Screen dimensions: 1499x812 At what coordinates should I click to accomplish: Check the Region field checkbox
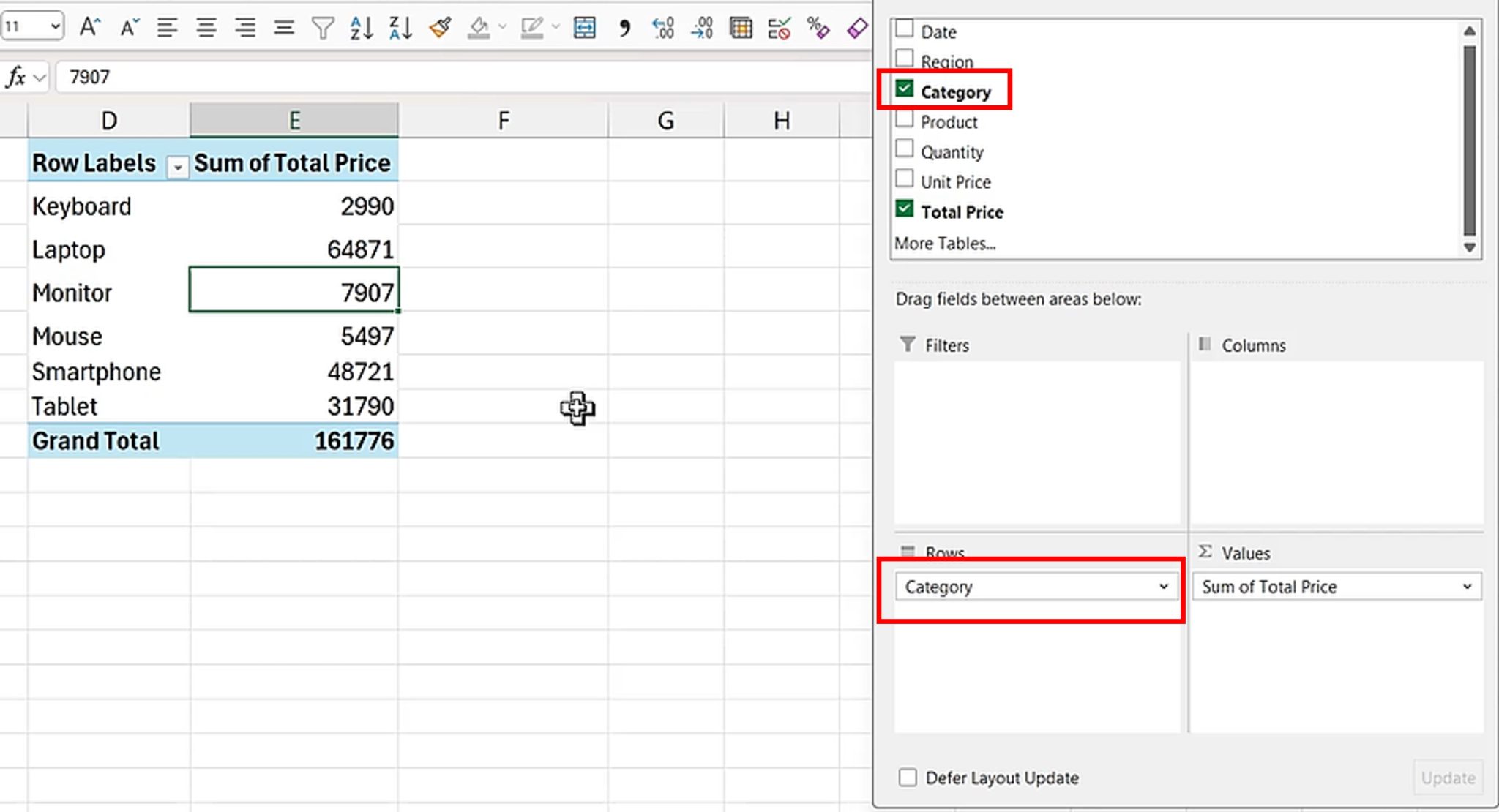tap(905, 57)
